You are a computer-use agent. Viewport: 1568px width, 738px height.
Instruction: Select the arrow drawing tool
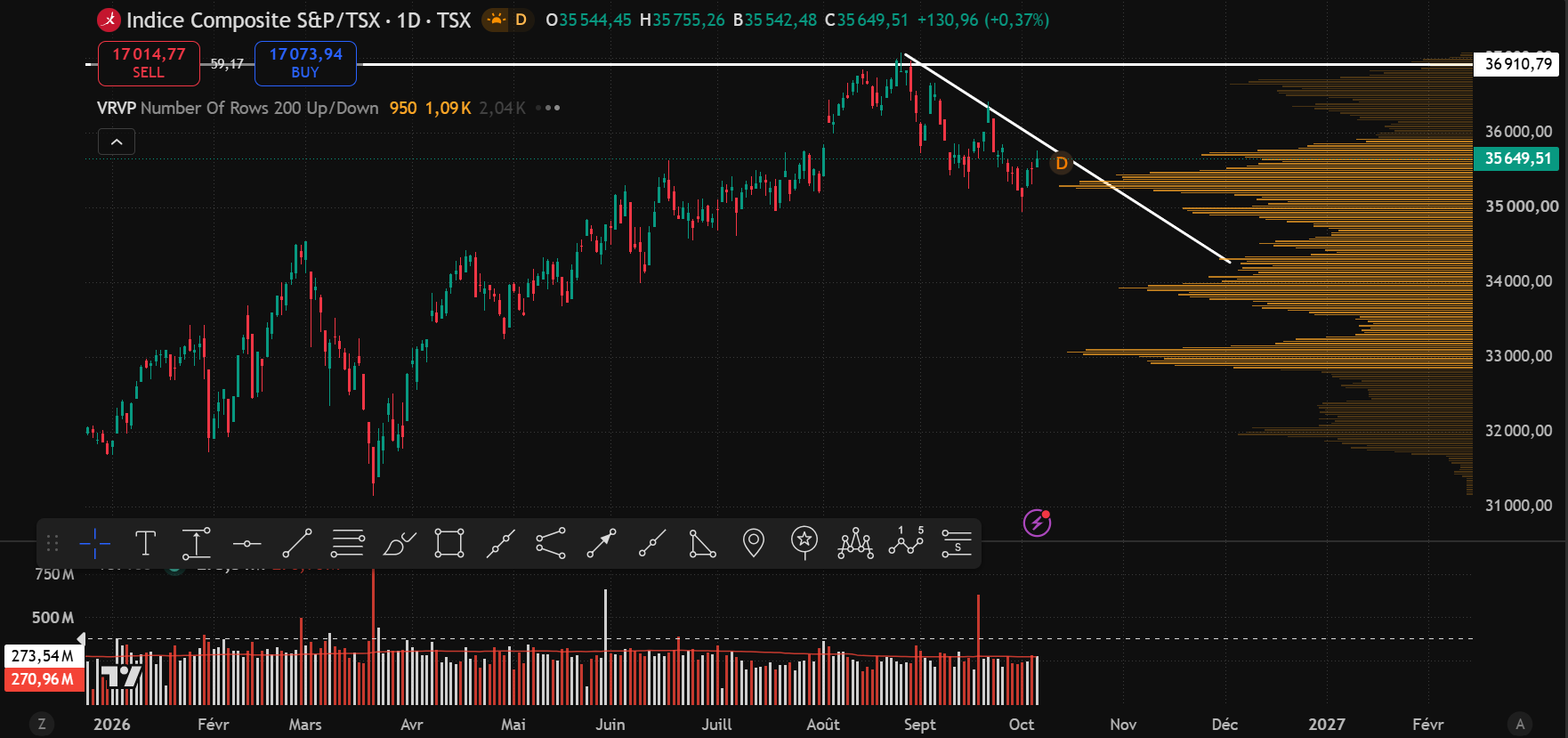pos(602,543)
